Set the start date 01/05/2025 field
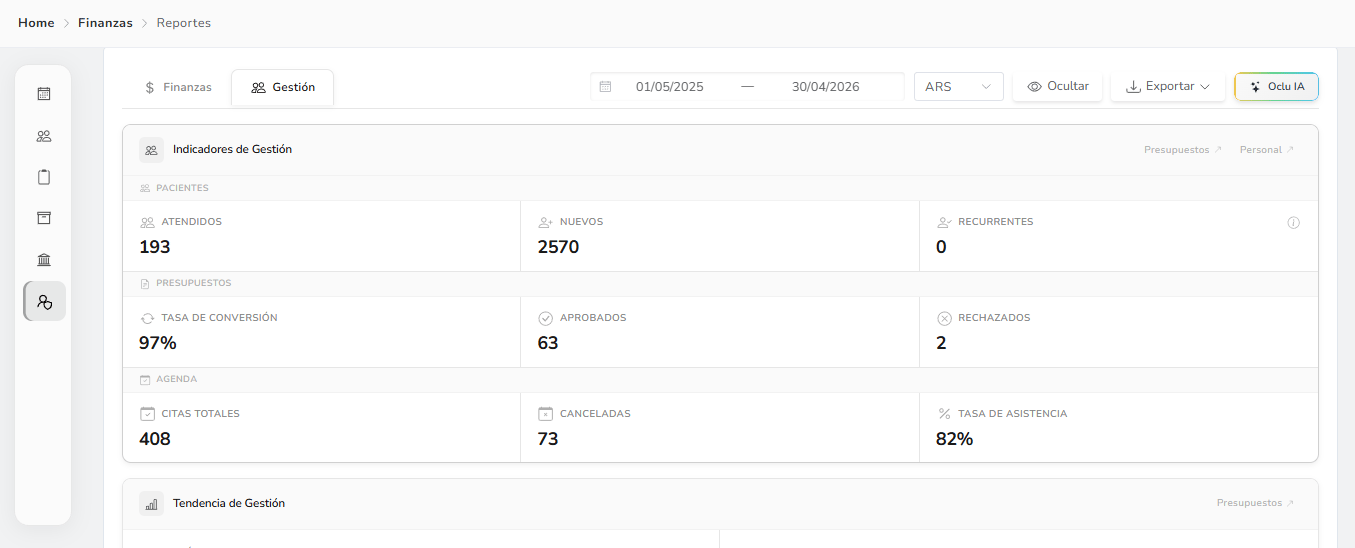This screenshot has height=548, width=1355. pyautogui.click(x=670, y=87)
